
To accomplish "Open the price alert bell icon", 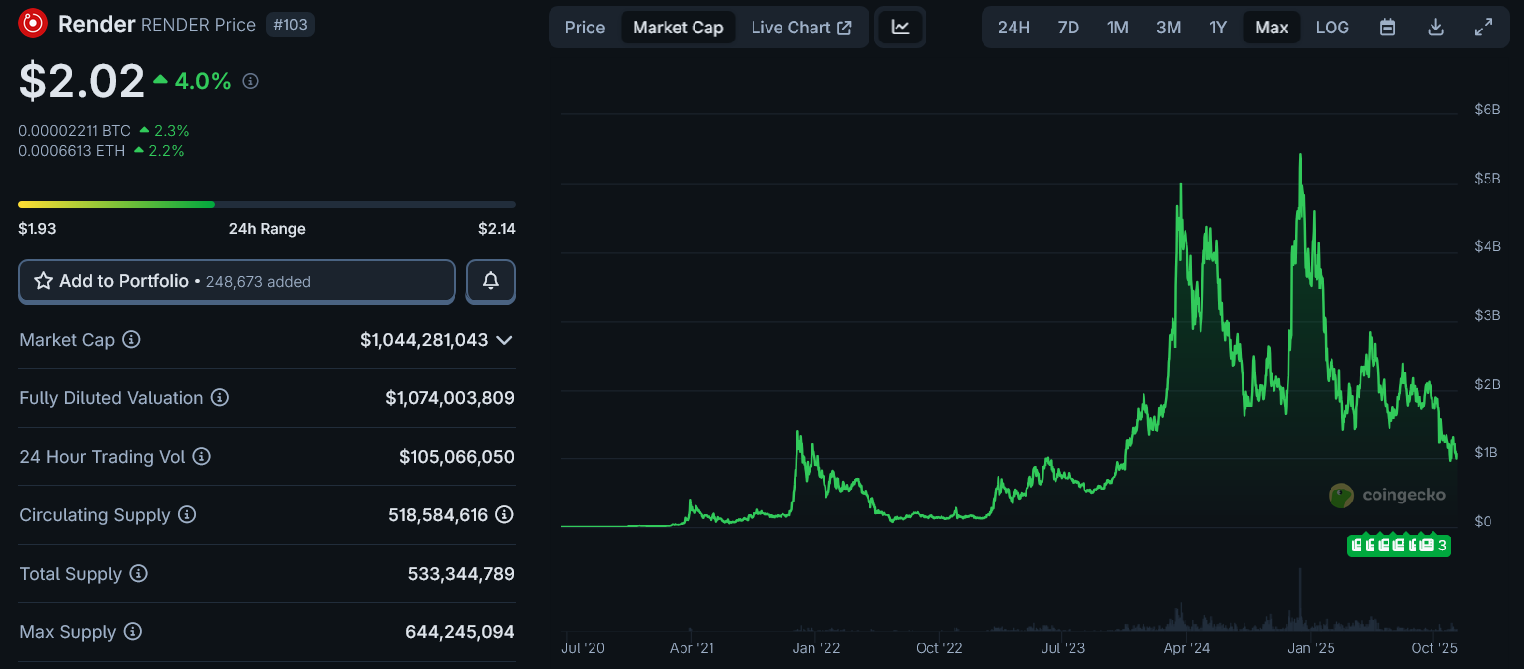I will pos(491,281).
